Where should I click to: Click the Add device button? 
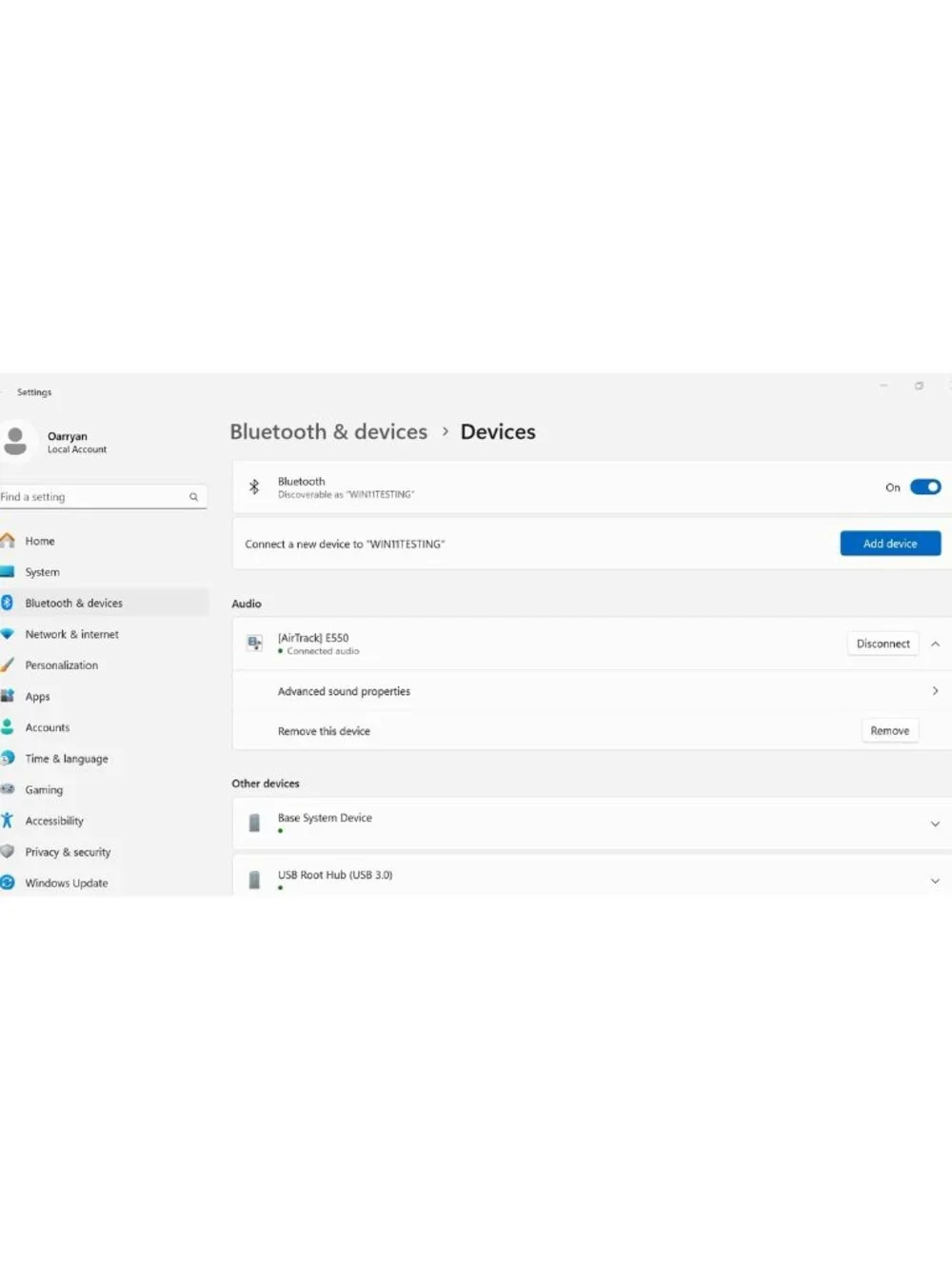[890, 544]
